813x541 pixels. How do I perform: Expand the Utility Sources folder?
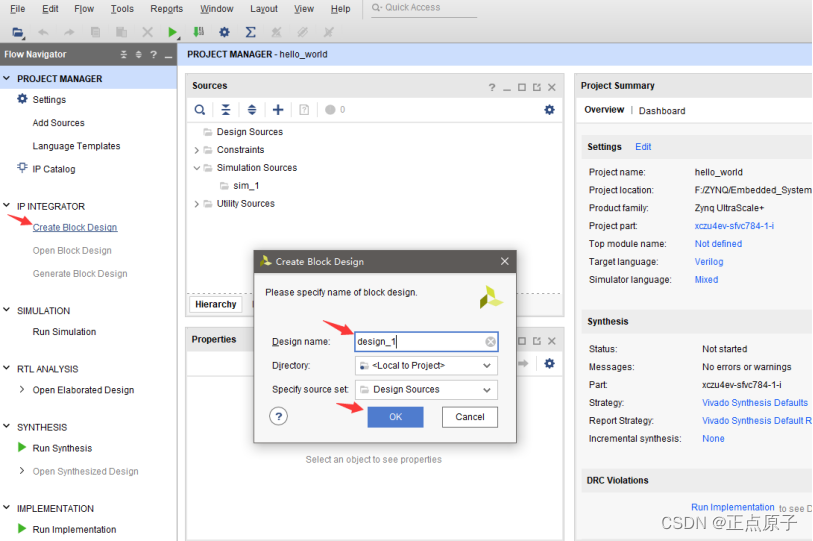tap(197, 204)
